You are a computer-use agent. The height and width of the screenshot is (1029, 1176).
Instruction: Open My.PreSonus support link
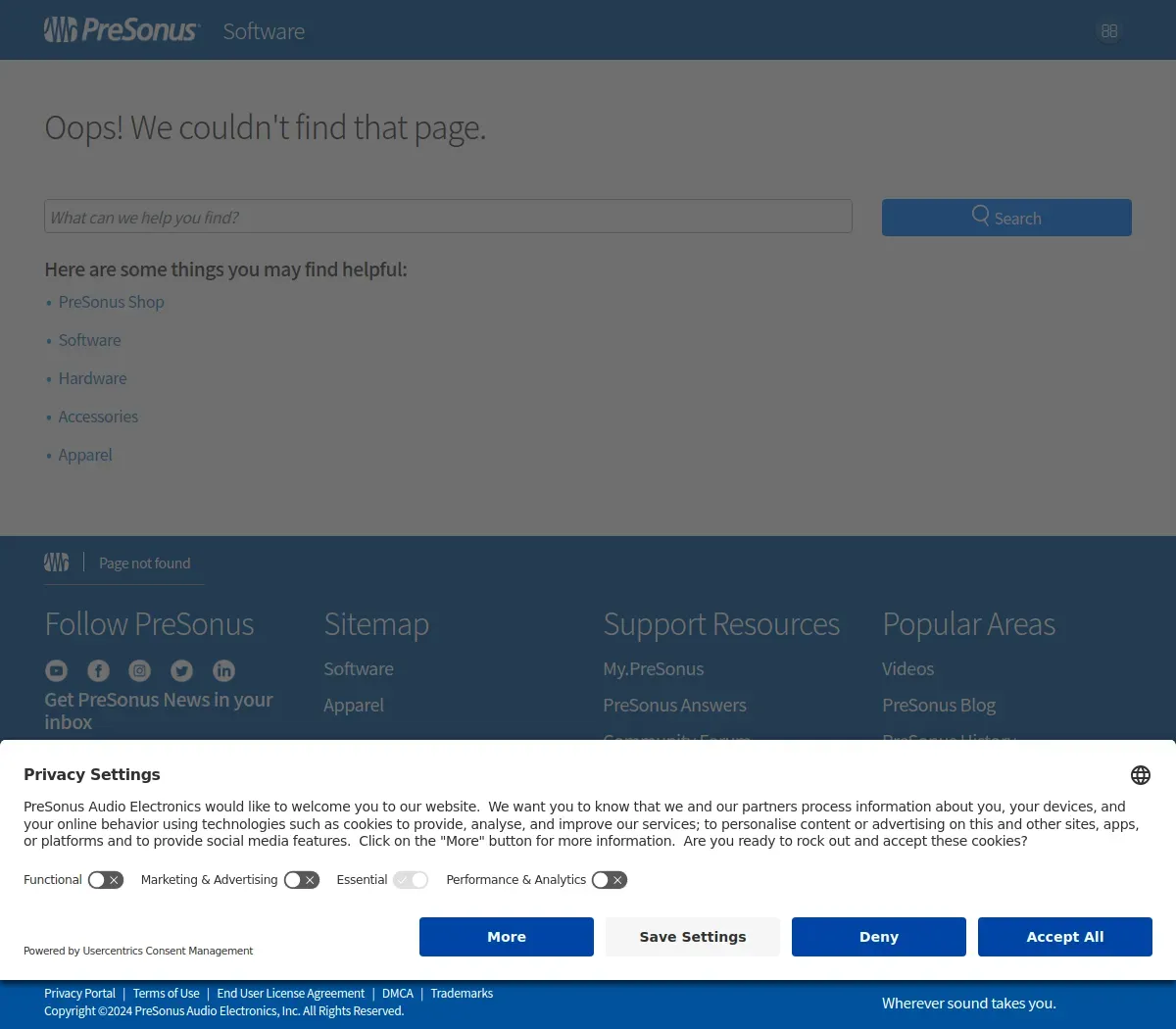click(654, 669)
